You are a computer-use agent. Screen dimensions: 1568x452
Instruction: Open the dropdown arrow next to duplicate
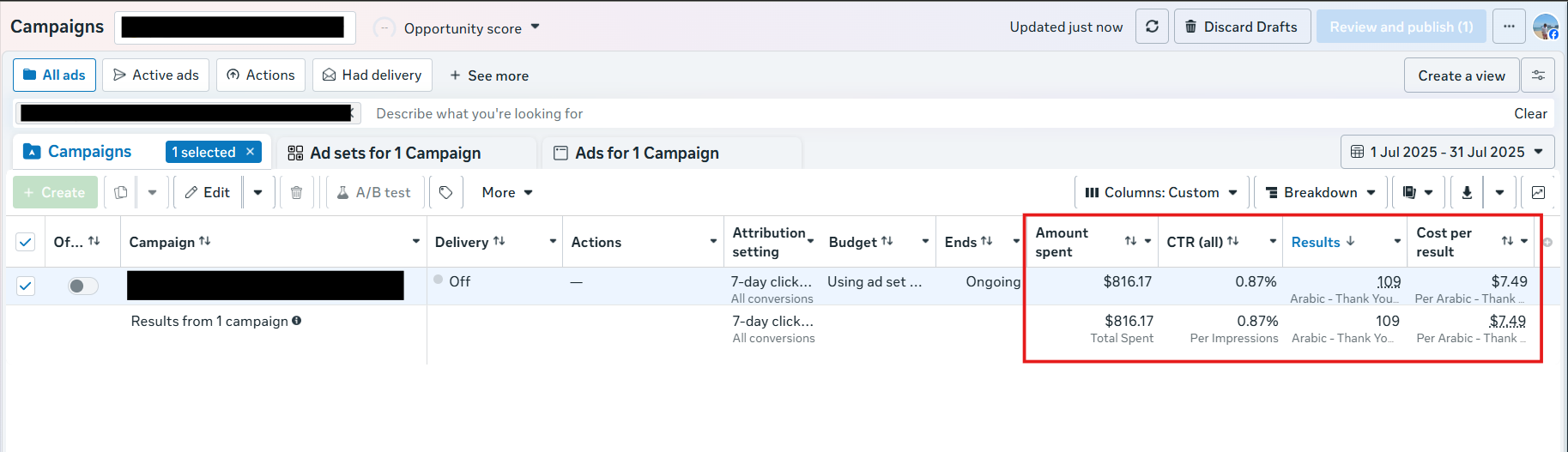152,192
